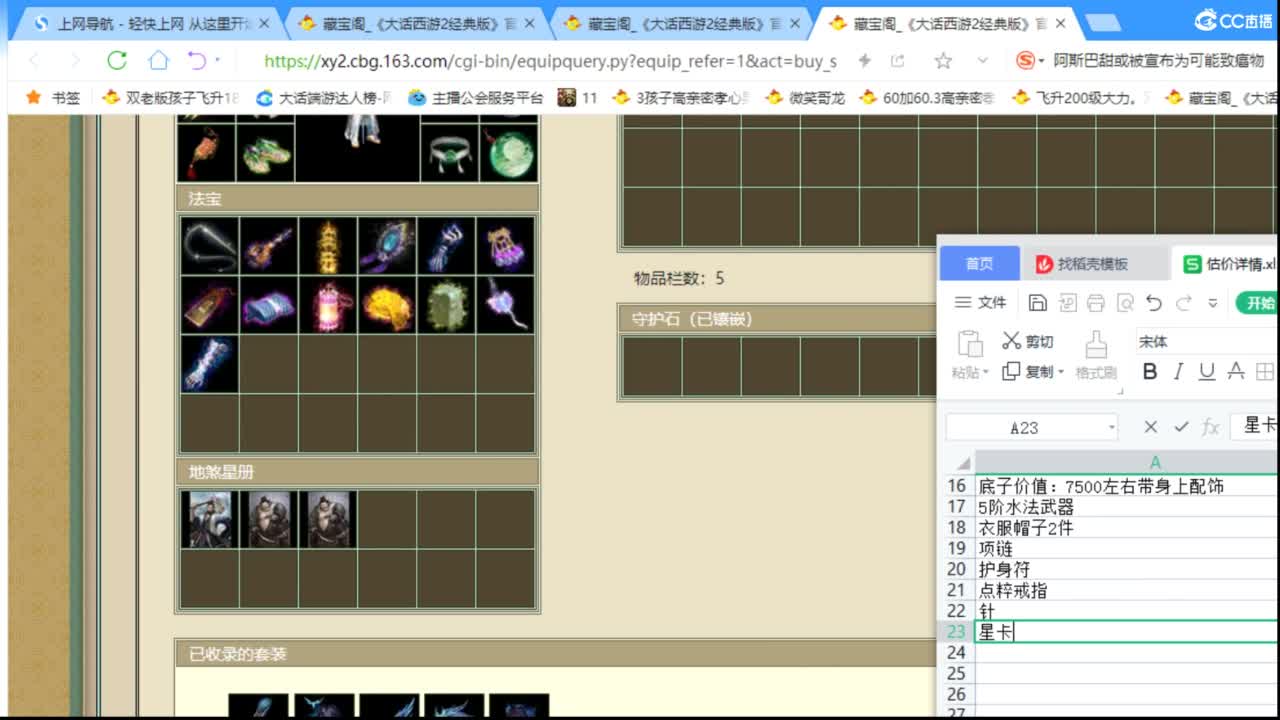Activate the 格式刷 format painter

(1096, 356)
